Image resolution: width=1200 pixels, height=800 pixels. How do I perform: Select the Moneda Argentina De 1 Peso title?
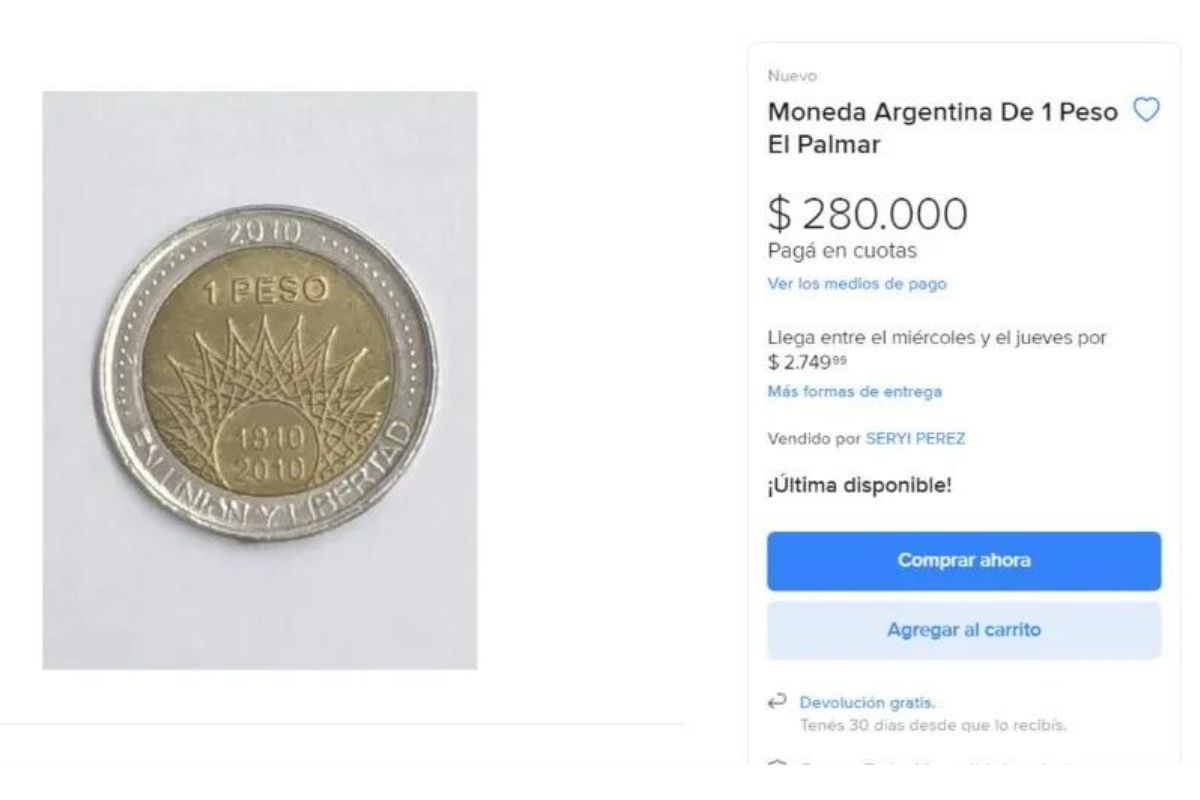(x=942, y=127)
